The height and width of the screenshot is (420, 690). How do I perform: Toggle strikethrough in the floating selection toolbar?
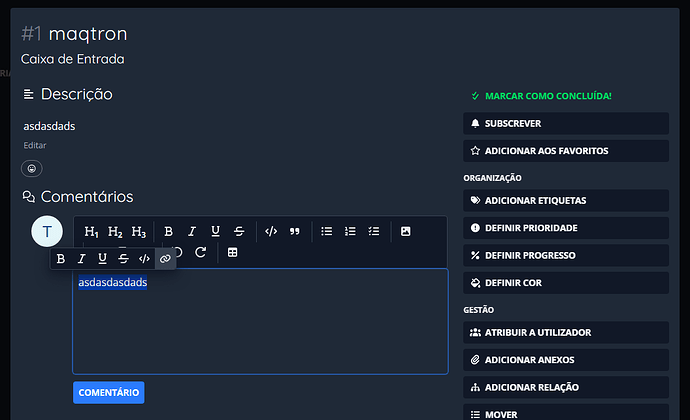pos(123,259)
